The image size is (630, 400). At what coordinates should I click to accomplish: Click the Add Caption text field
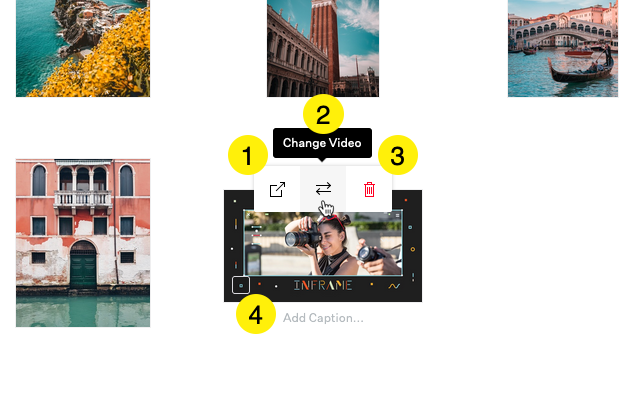[323, 318]
